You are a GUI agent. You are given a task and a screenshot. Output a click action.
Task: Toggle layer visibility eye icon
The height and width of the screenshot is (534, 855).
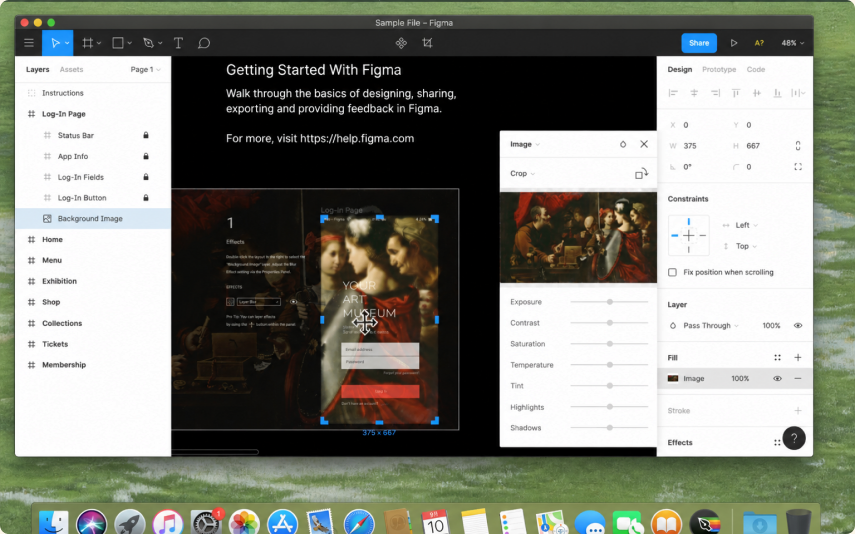coord(798,326)
